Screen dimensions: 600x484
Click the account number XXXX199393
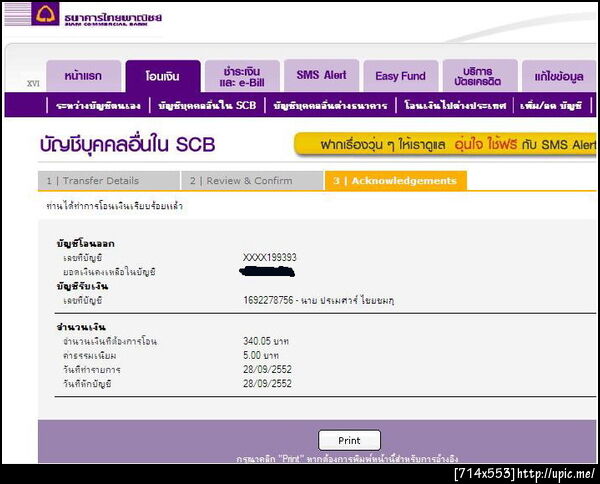(270, 257)
